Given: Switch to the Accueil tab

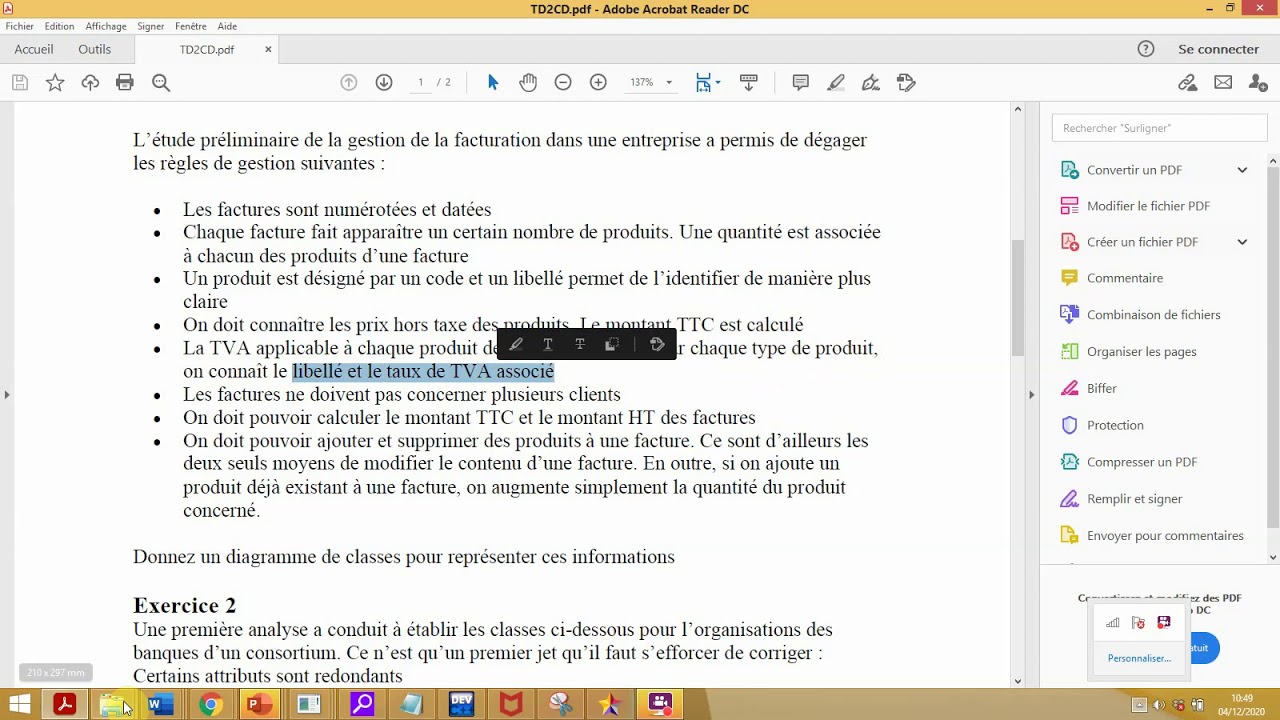Looking at the screenshot, I should tap(34, 49).
